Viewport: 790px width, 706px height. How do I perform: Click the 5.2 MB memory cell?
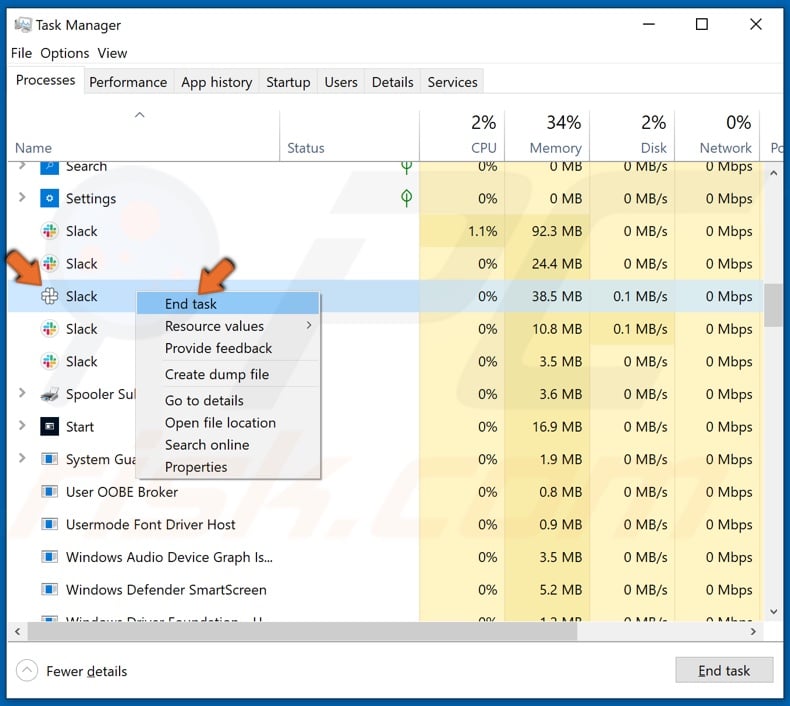[x=547, y=590]
